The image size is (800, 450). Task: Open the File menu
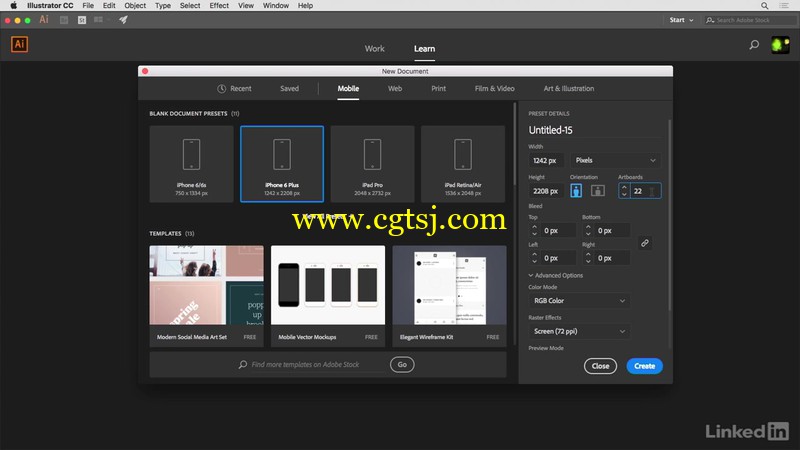[x=88, y=6]
